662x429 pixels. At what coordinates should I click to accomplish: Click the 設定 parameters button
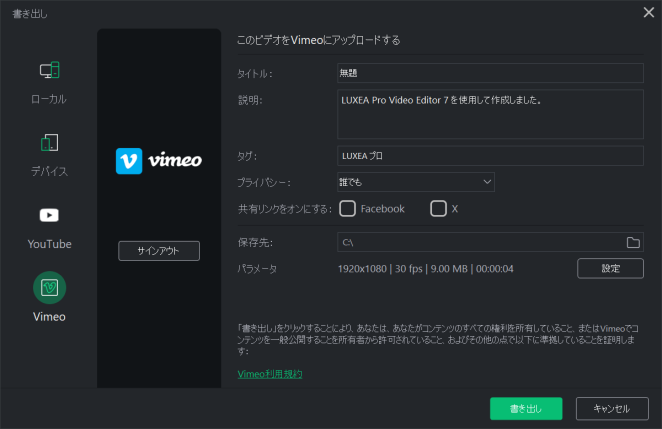point(610,268)
